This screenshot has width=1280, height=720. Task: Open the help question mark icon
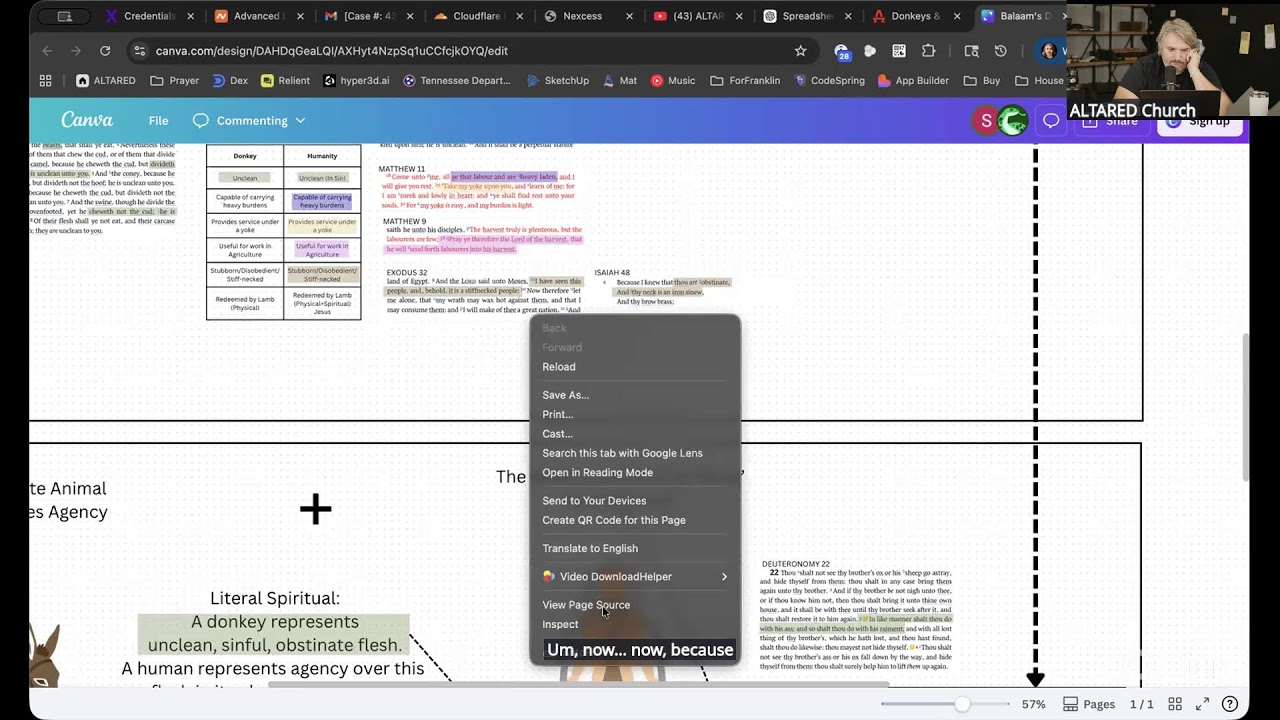point(1230,704)
